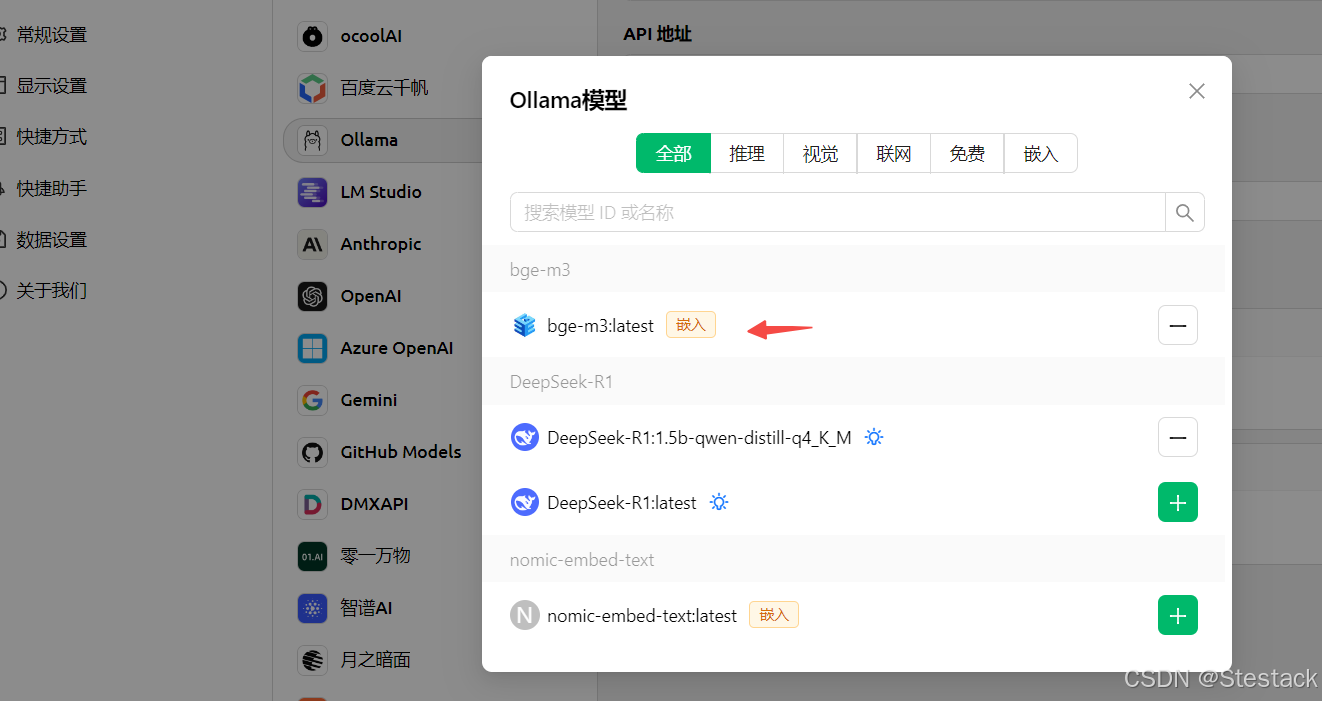Image resolution: width=1322 pixels, height=701 pixels.
Task: Click reasoning sun icon beside DeepSeek-R1:1.5b-qwen-distill
Action: coord(874,437)
